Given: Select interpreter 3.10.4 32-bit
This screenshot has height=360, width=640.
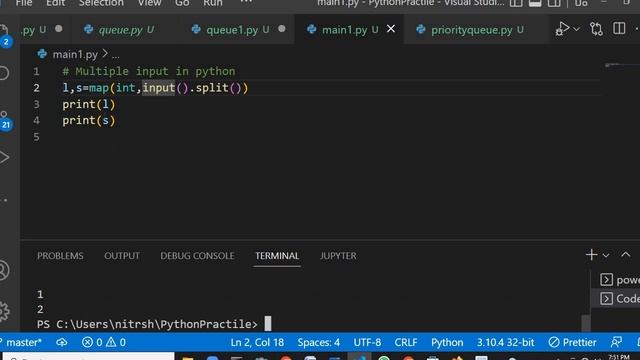Looking at the screenshot, I should pos(505,342).
